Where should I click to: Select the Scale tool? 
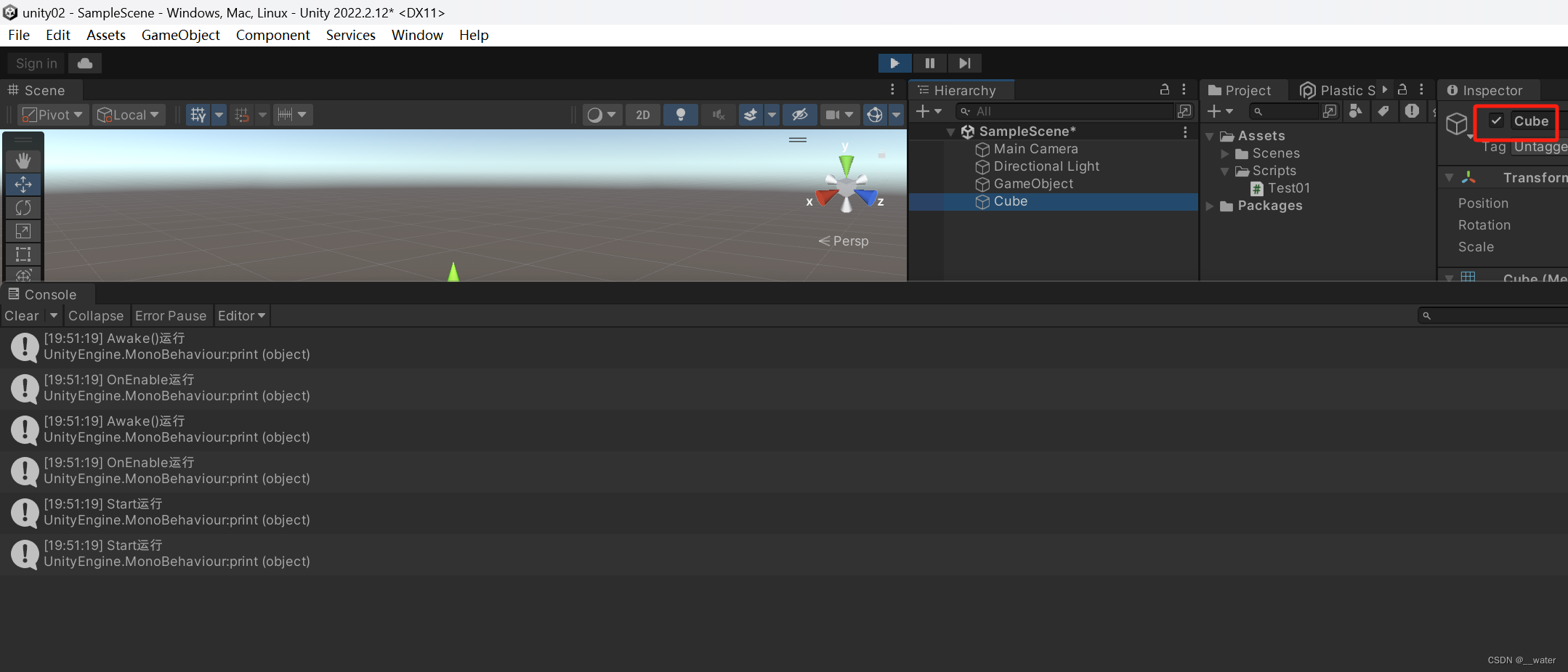click(x=23, y=230)
